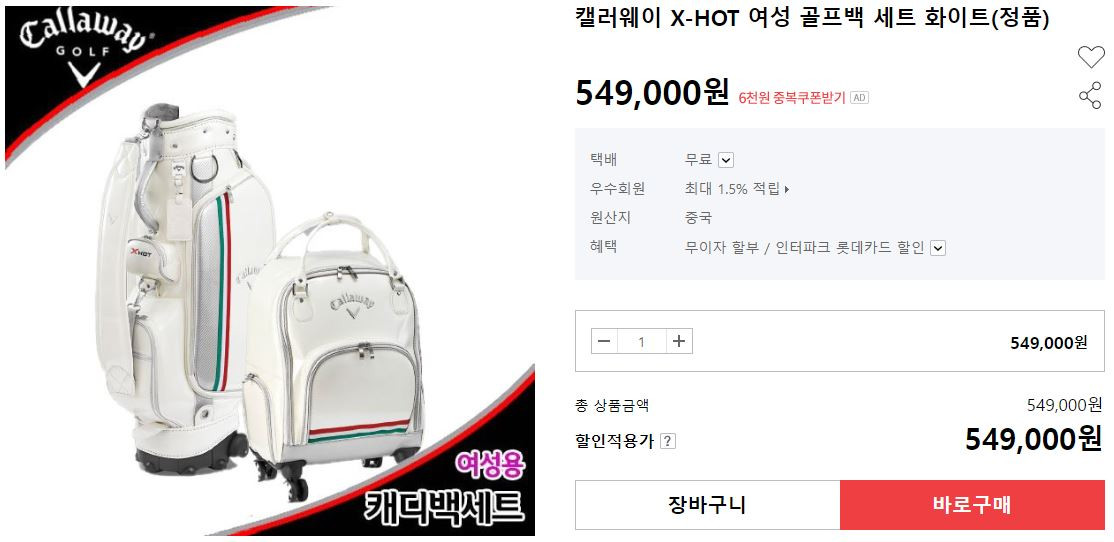Decrease quantity with the minus button
The height and width of the screenshot is (542, 1114).
point(604,342)
